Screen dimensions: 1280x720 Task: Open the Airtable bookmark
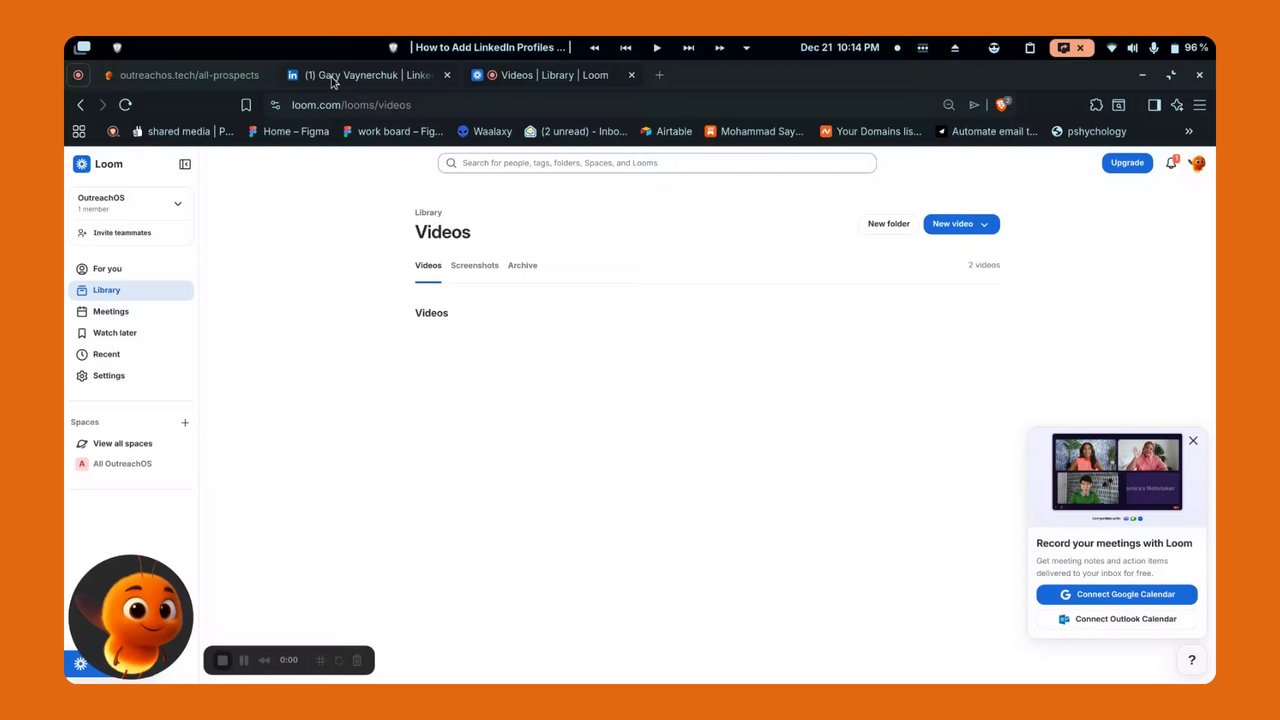click(x=666, y=131)
